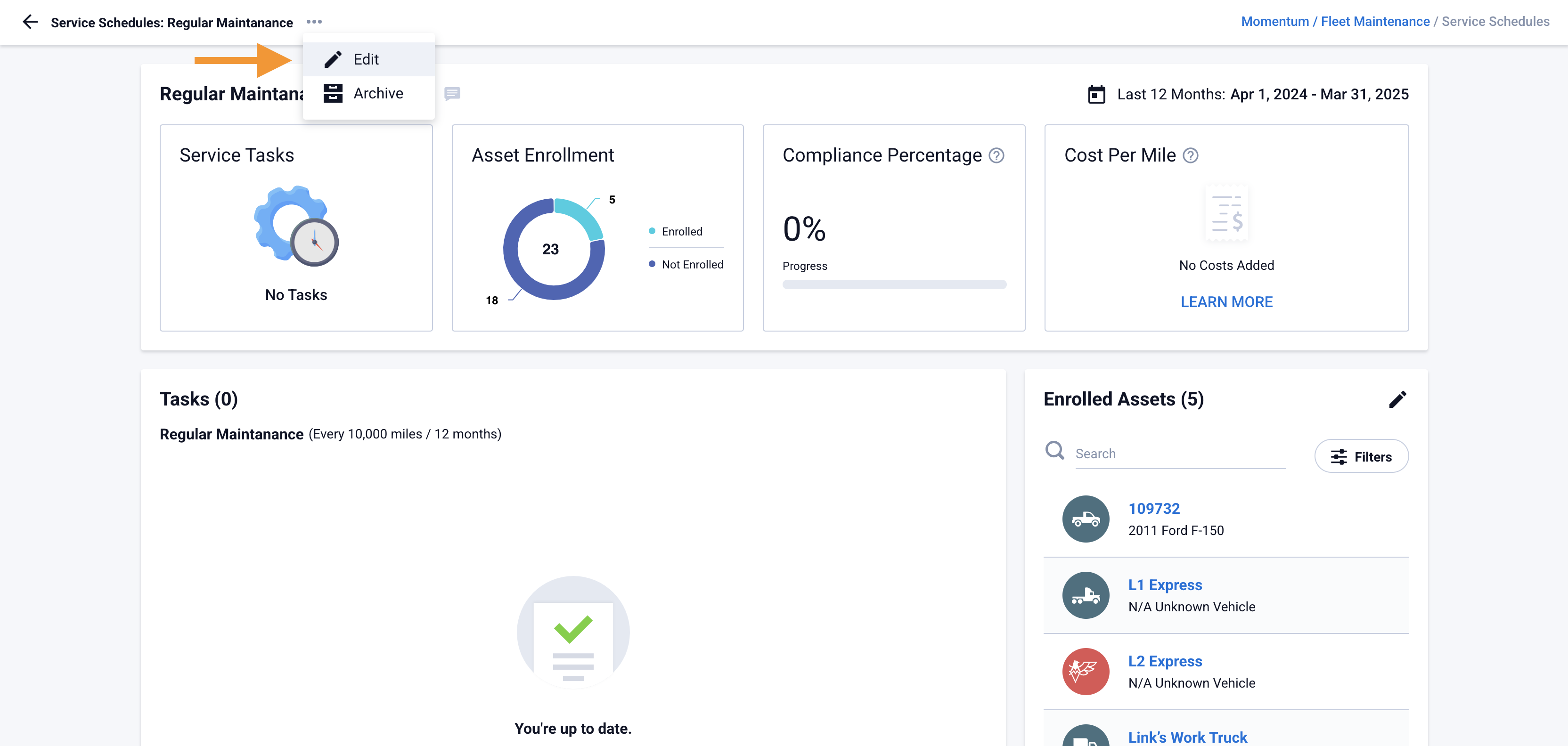The height and width of the screenshot is (746, 1568).
Task: Open the Last 12 Months date range
Action: pyautogui.click(x=1262, y=94)
